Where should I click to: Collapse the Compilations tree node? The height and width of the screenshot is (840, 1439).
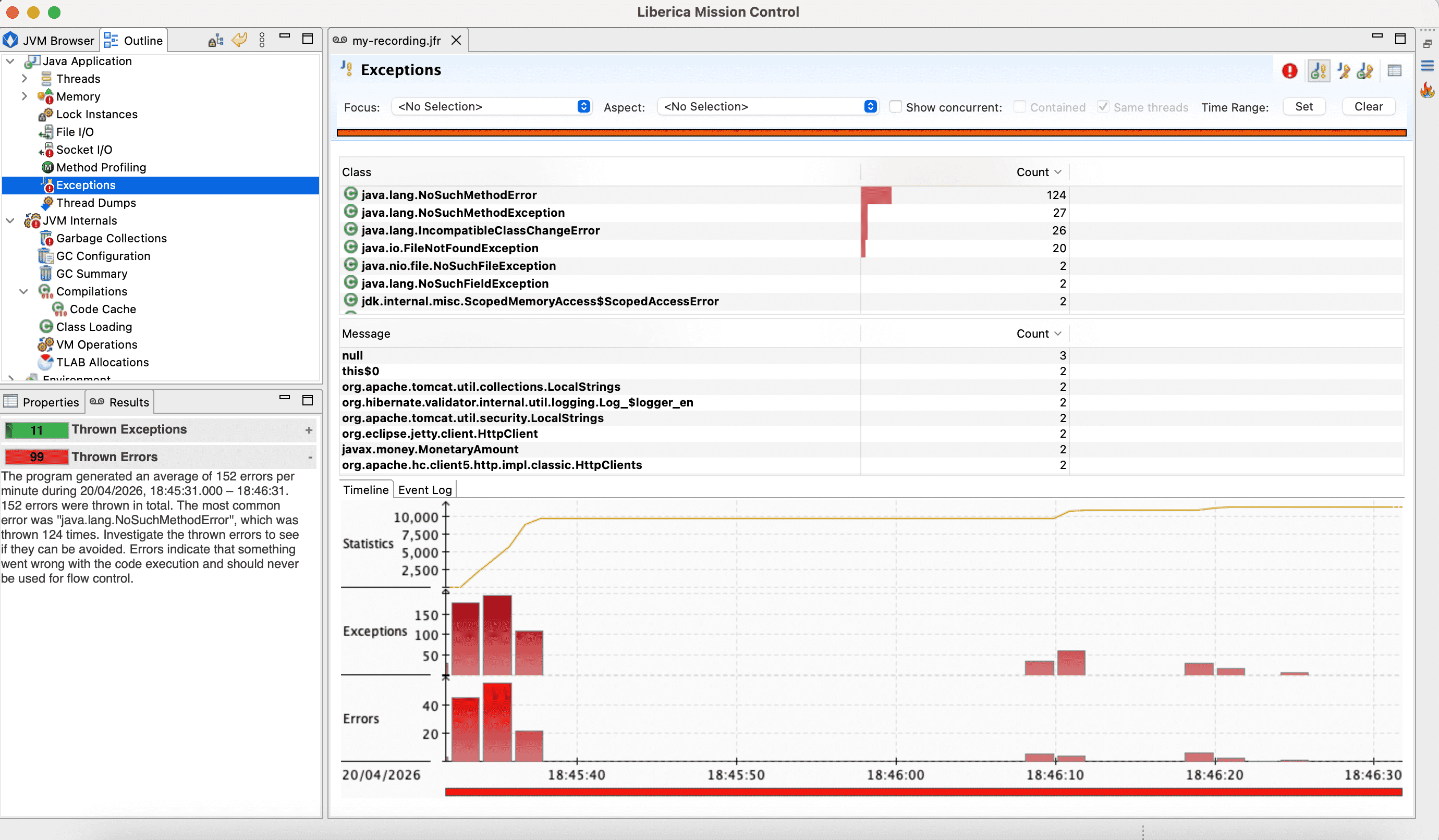pyautogui.click(x=24, y=291)
